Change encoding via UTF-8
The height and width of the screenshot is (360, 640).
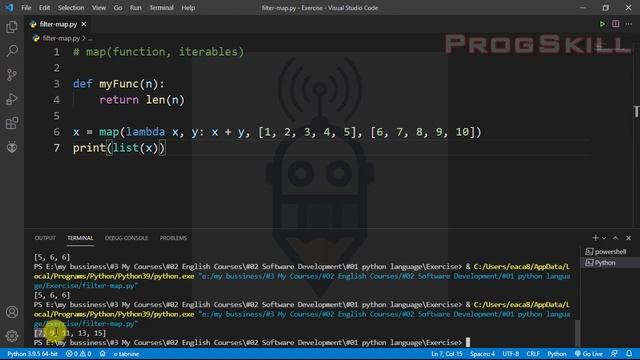point(510,354)
